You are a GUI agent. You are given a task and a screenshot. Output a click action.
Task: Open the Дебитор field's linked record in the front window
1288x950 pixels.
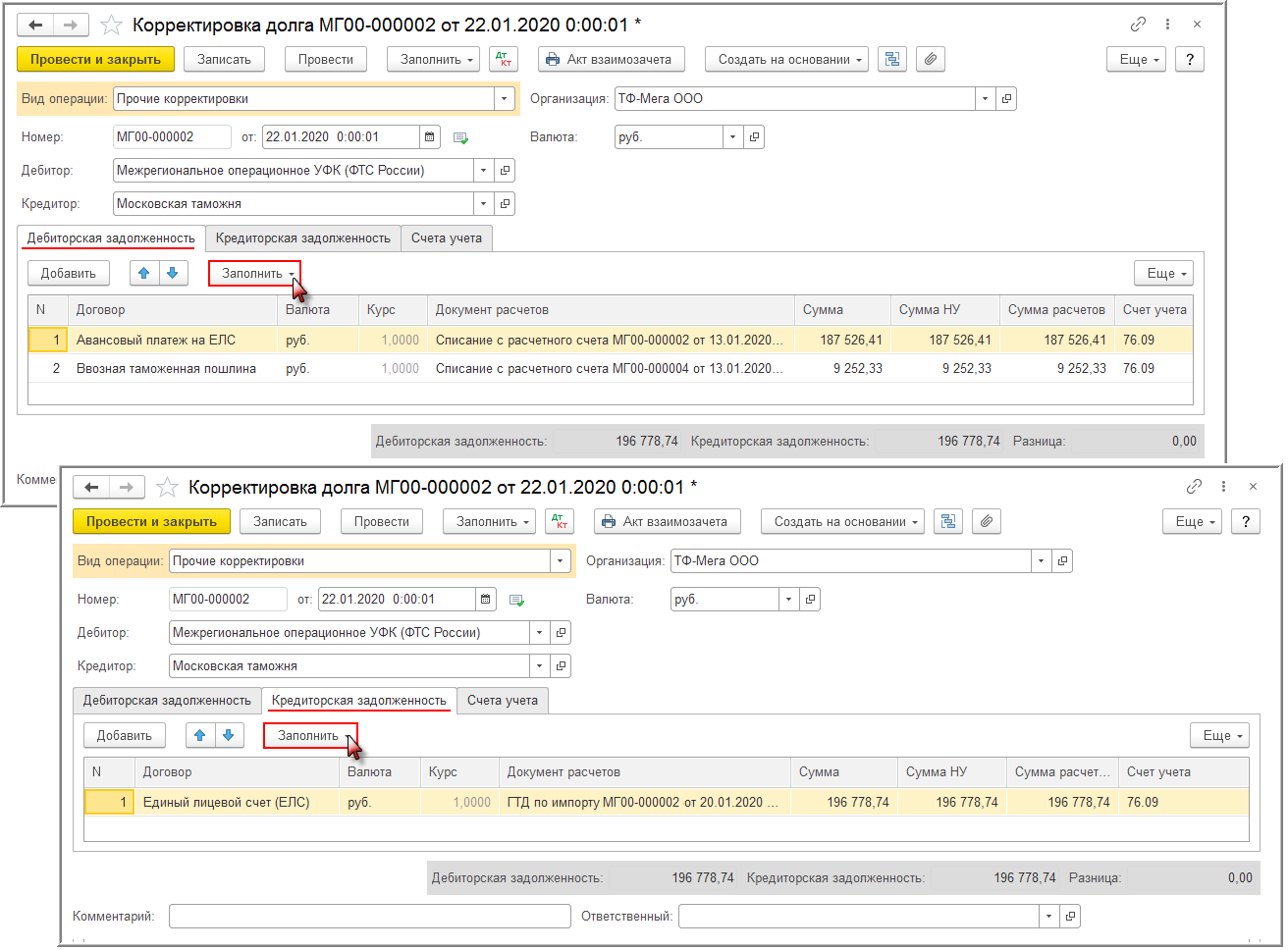(561, 633)
